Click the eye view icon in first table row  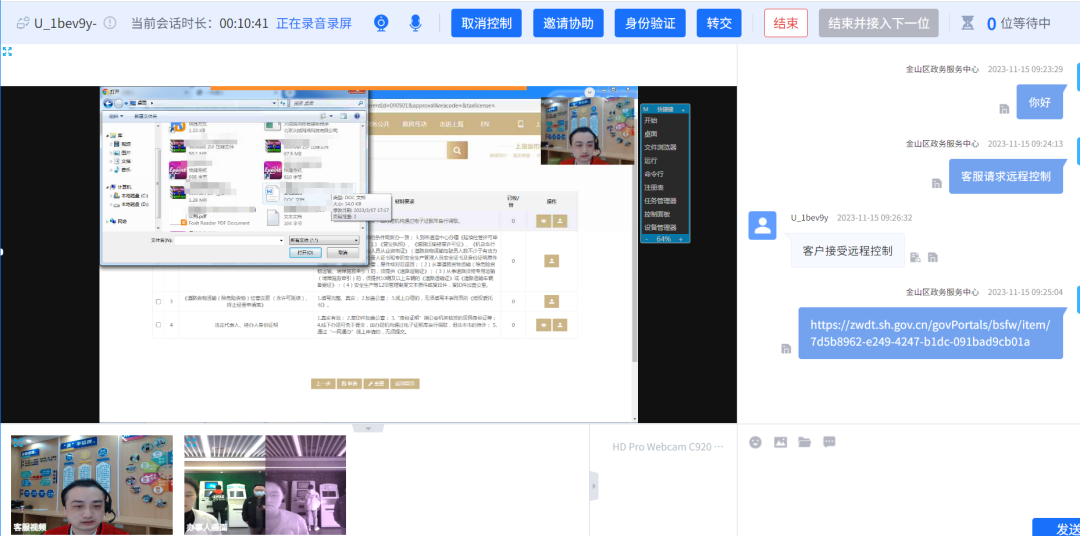pyautogui.click(x=543, y=220)
